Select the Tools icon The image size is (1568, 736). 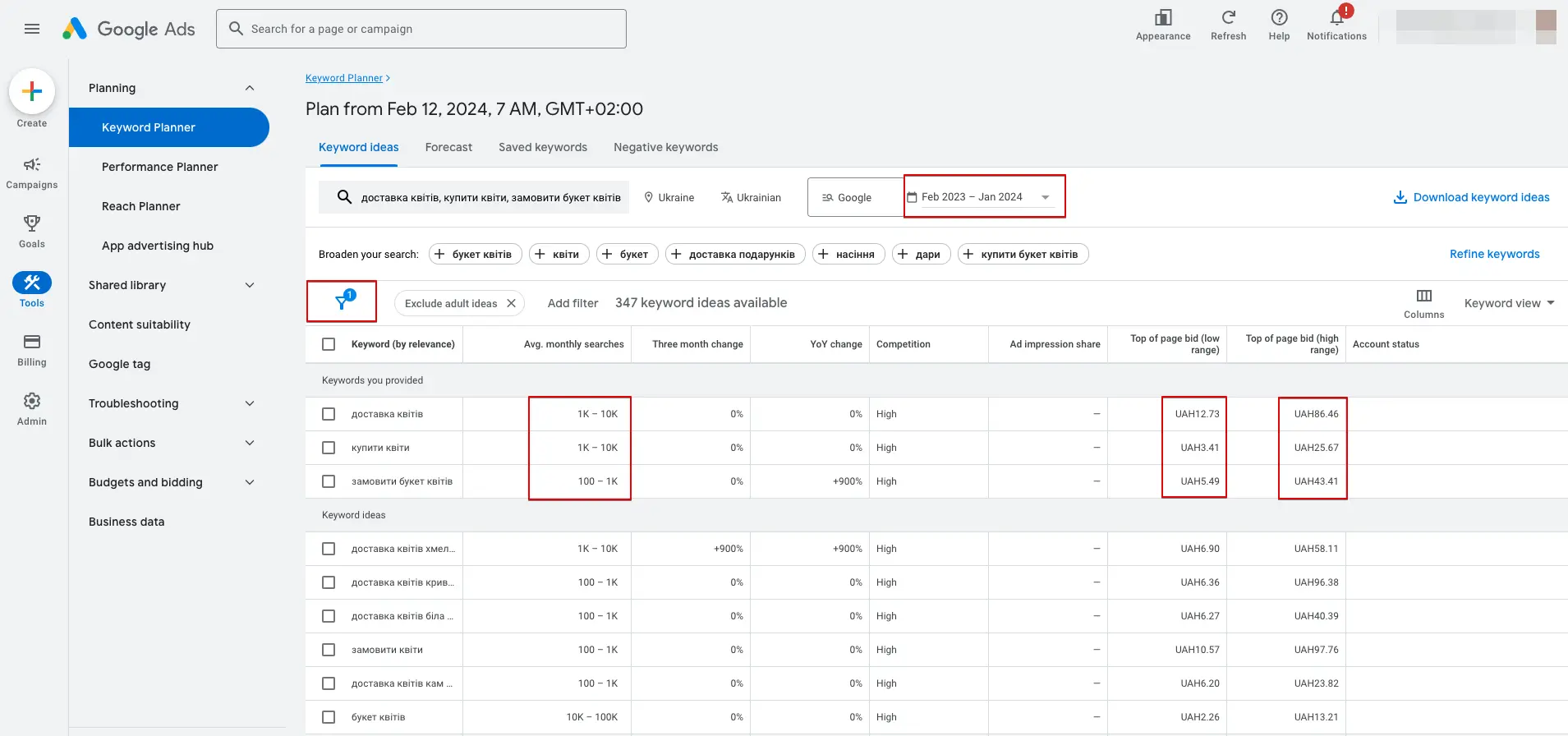pyautogui.click(x=32, y=283)
